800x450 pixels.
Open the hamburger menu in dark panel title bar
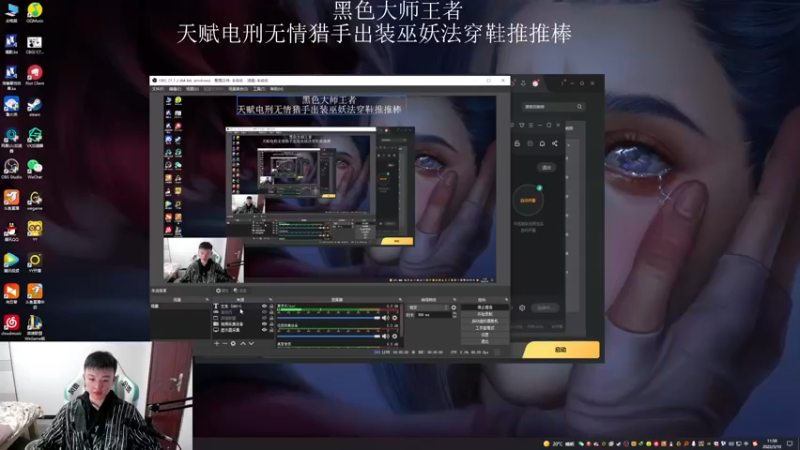pos(531,125)
